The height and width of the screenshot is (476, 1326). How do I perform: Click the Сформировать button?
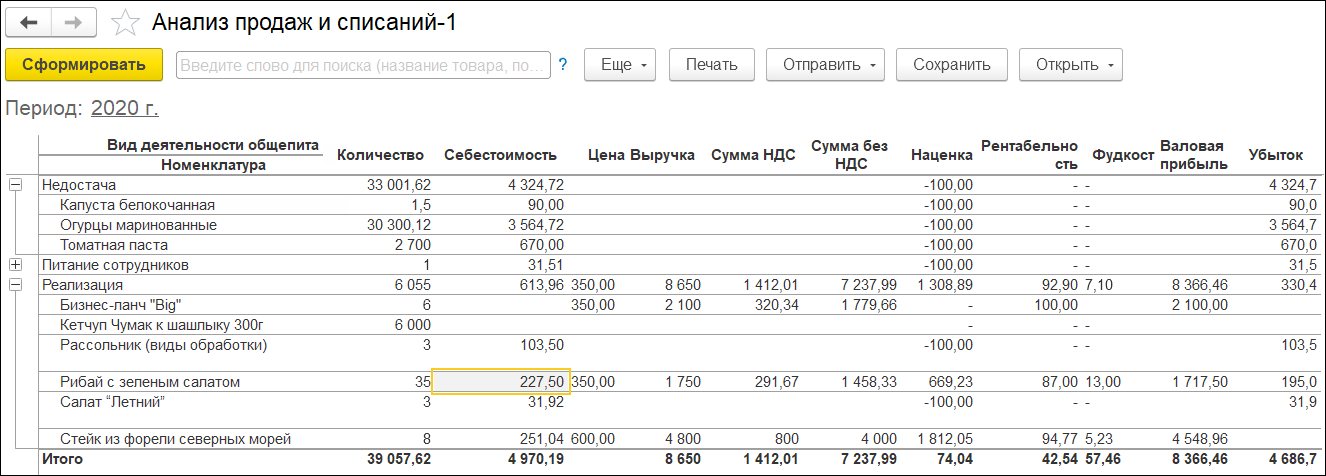point(84,65)
